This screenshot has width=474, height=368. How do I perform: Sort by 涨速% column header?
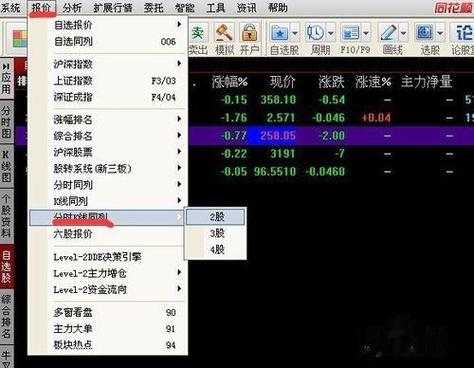pyautogui.click(x=373, y=82)
